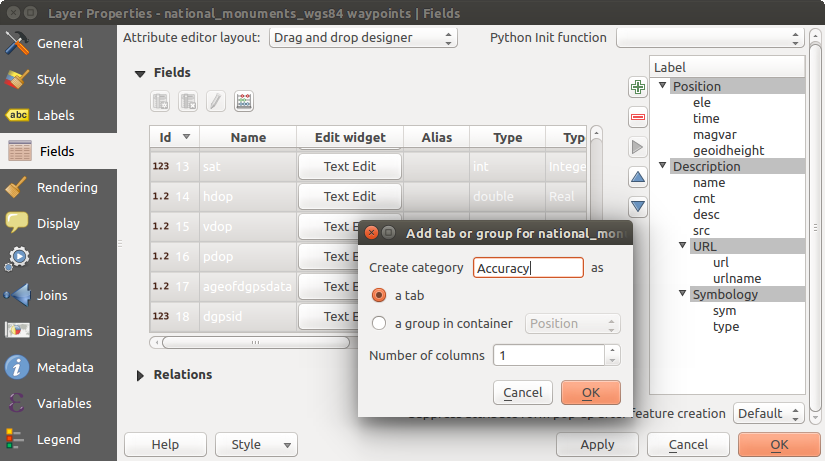
Task: Select the 'a tab' radio button
Action: (x=379, y=295)
